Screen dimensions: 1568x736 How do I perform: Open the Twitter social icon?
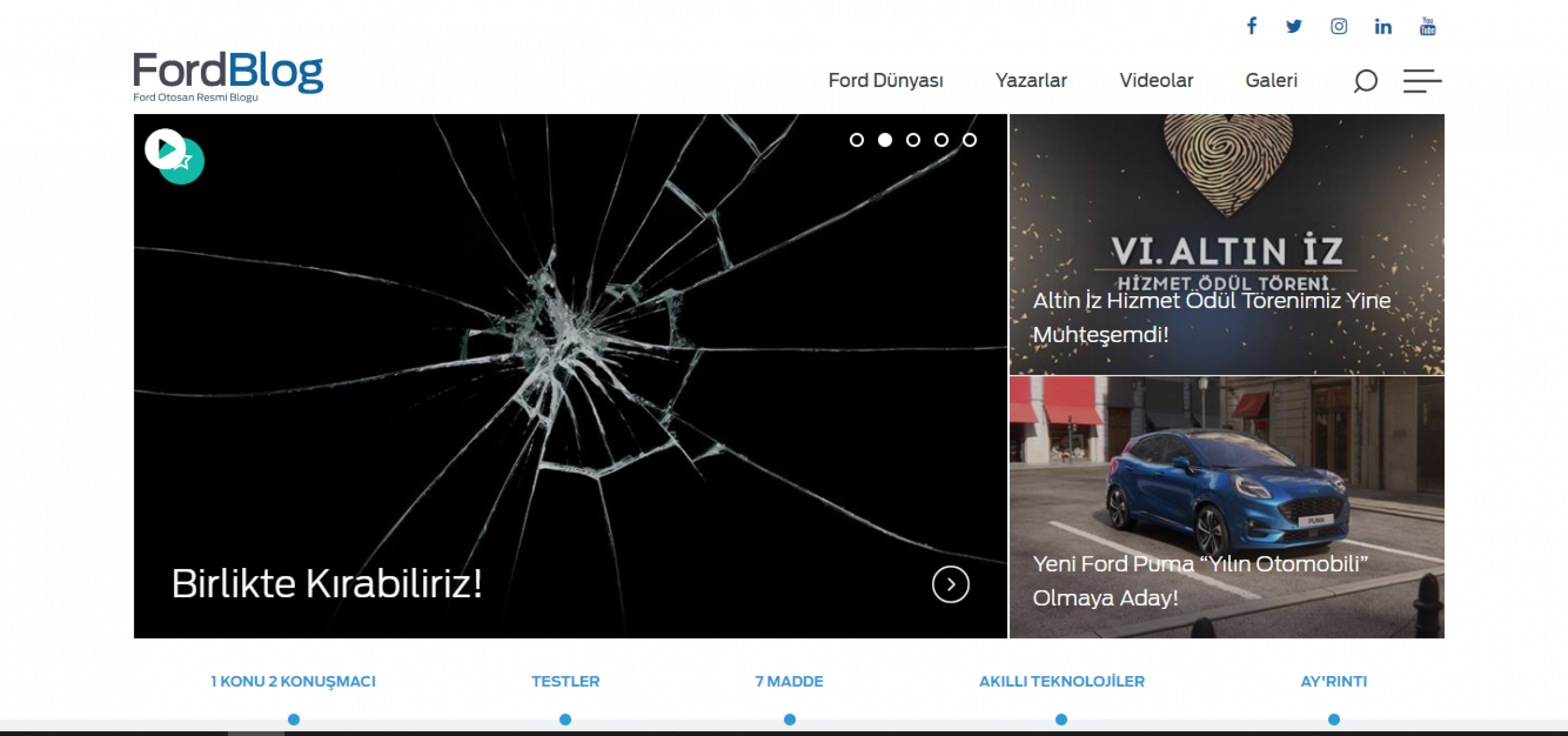[x=1294, y=26]
